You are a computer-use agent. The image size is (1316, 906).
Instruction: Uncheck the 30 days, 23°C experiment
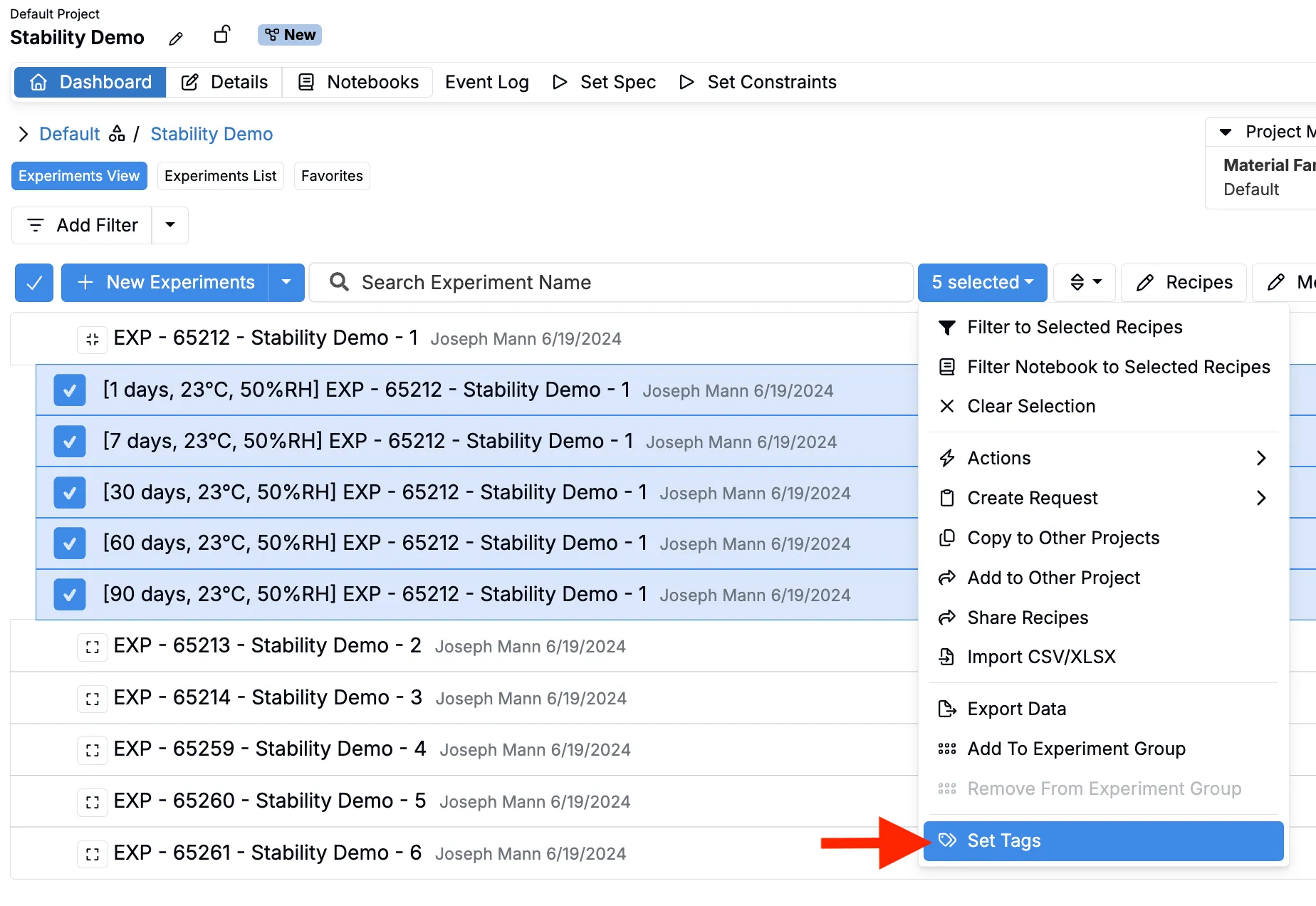[x=70, y=493]
